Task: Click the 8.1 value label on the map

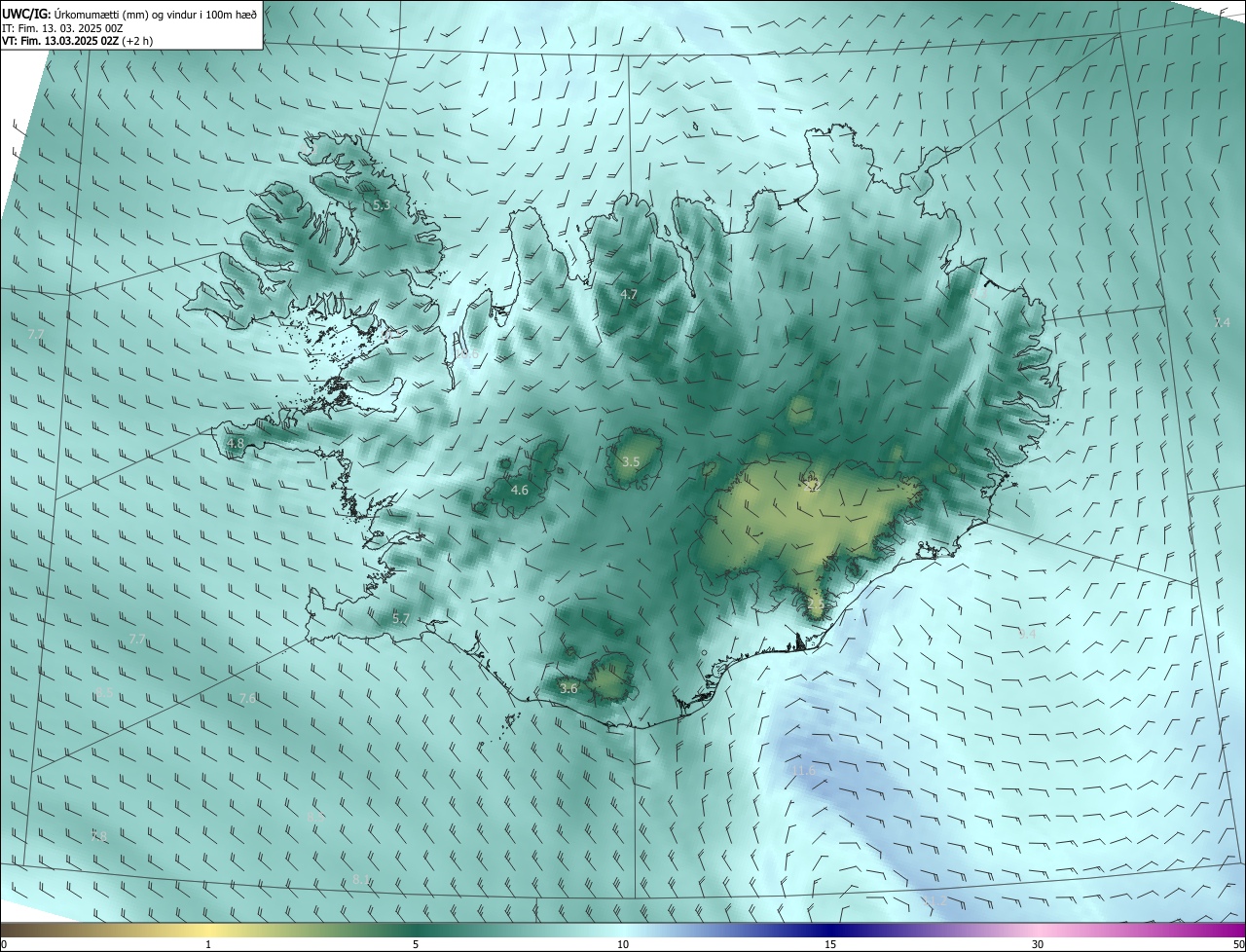Action: pyautogui.click(x=361, y=879)
